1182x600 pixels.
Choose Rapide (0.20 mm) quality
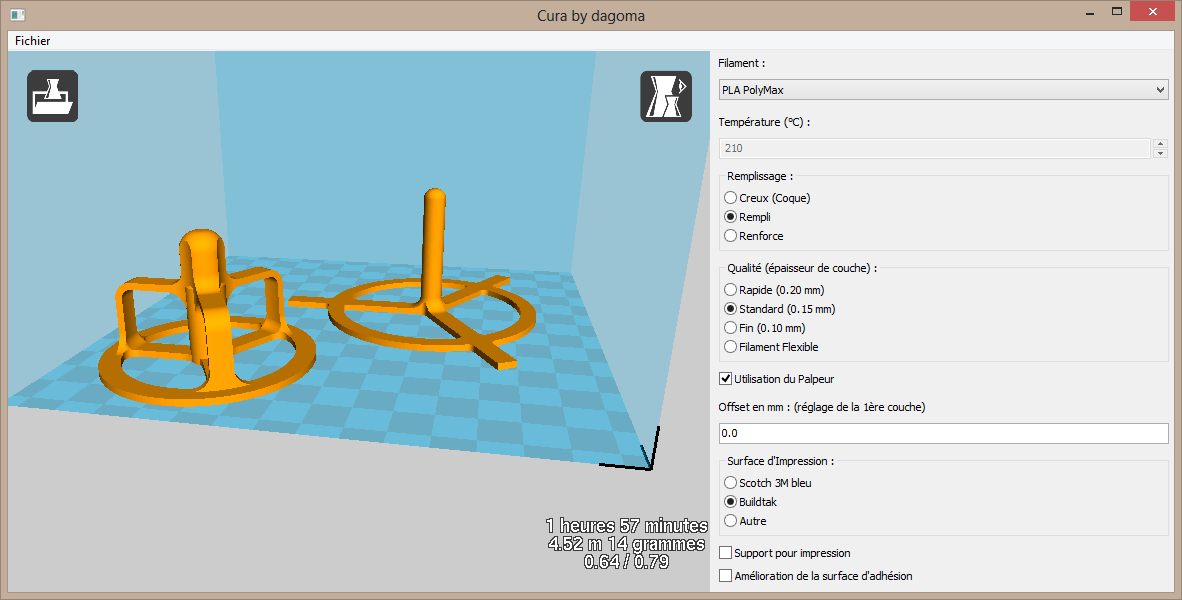click(x=731, y=290)
